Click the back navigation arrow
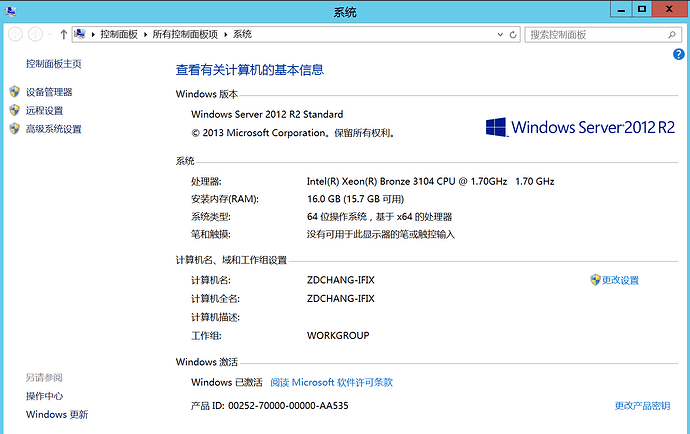 (x=15, y=34)
